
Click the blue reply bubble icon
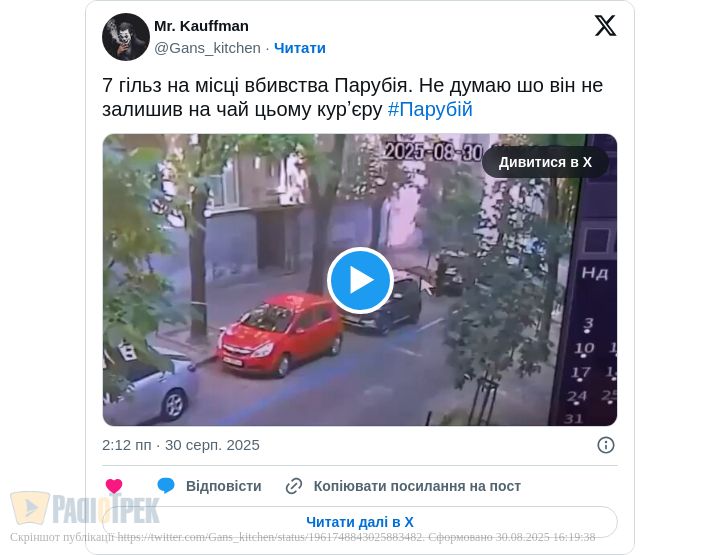pos(166,485)
